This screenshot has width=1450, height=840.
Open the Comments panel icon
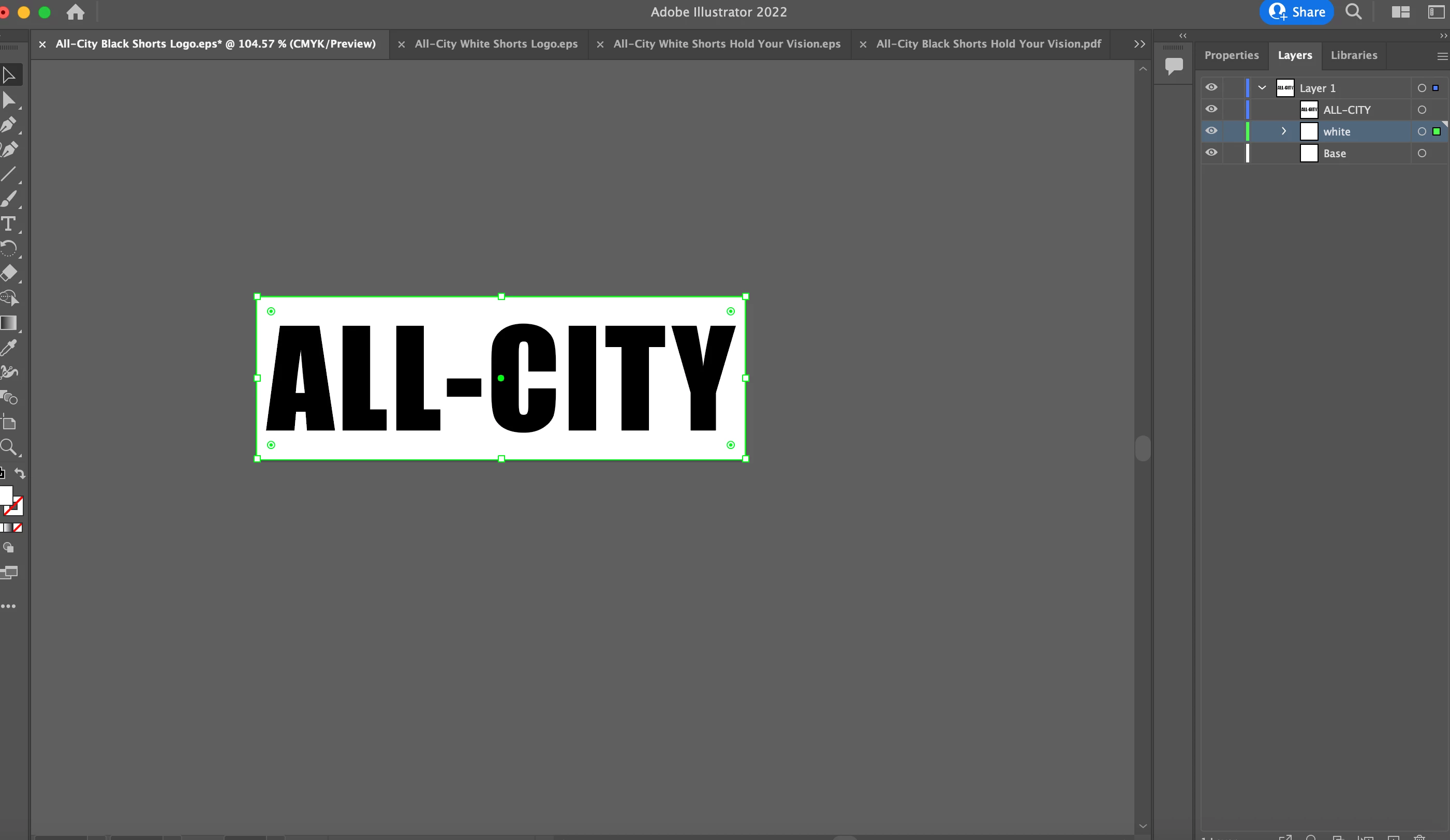tap(1174, 66)
